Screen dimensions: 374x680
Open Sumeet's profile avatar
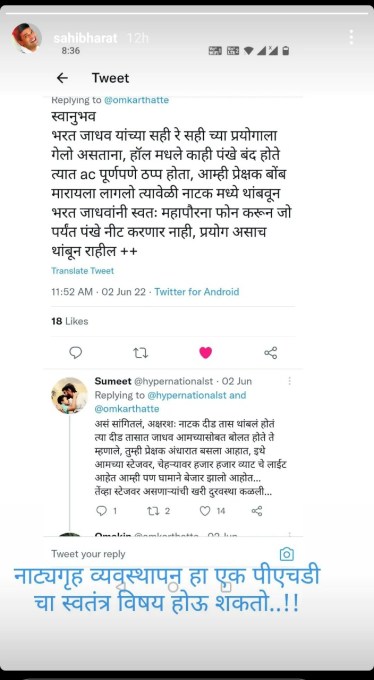point(69,396)
